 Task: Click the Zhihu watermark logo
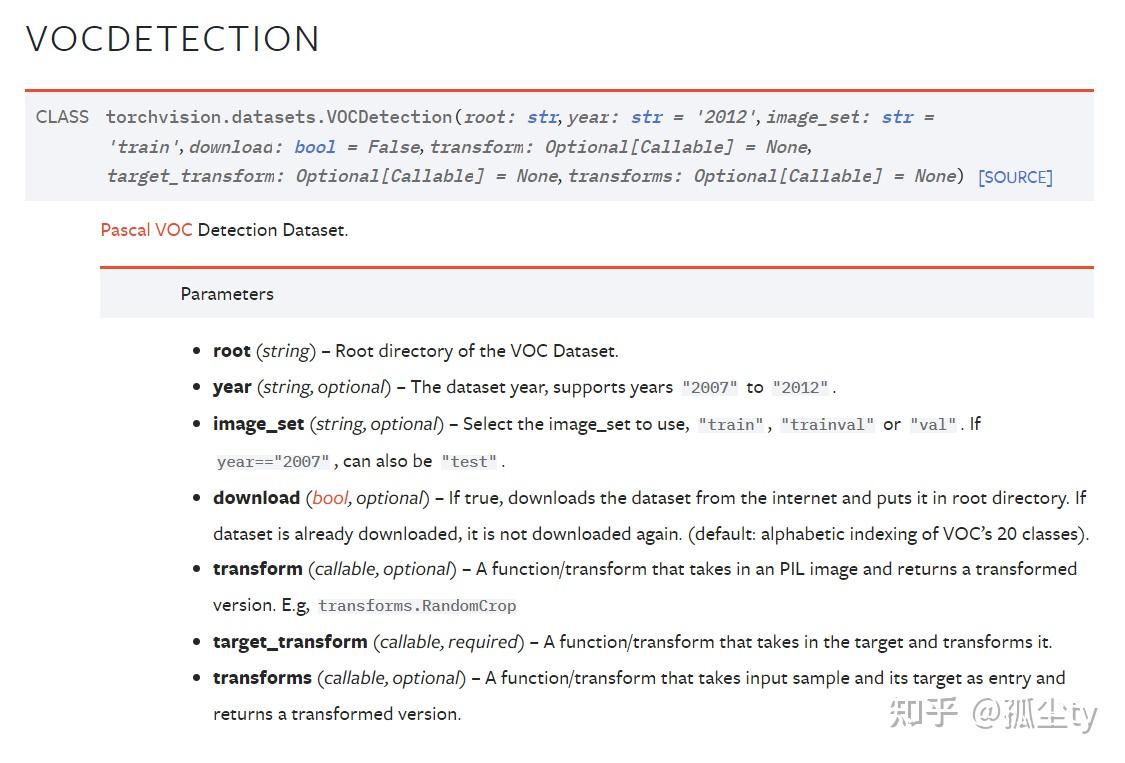(x=924, y=713)
